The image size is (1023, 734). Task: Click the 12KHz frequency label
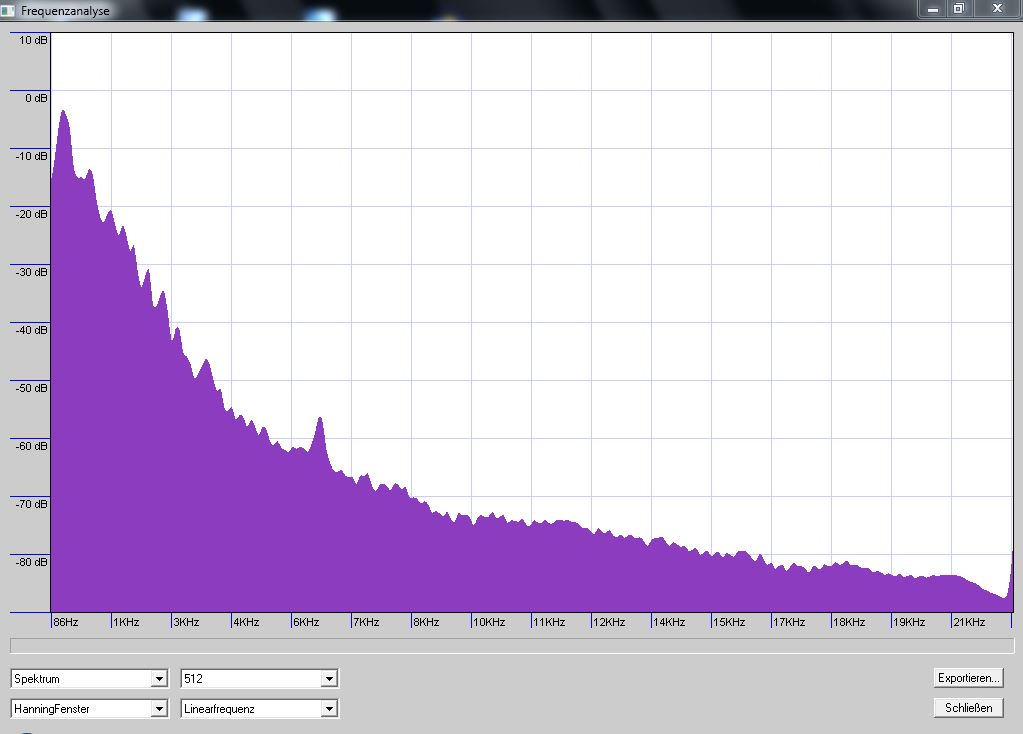(x=609, y=622)
